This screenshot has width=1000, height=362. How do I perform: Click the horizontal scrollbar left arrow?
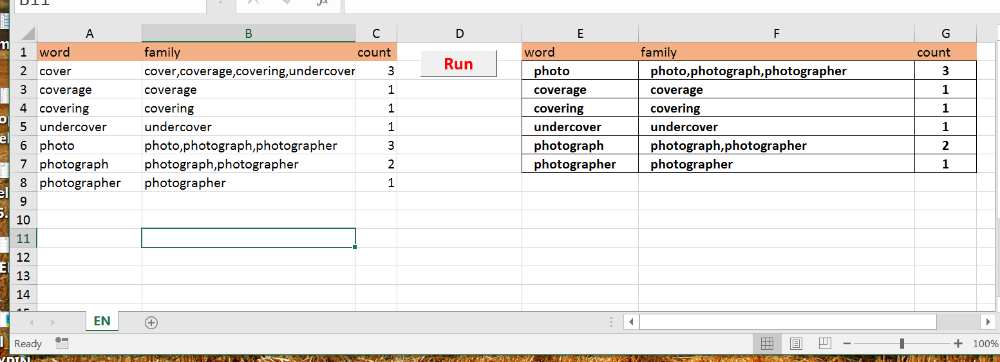tap(631, 321)
